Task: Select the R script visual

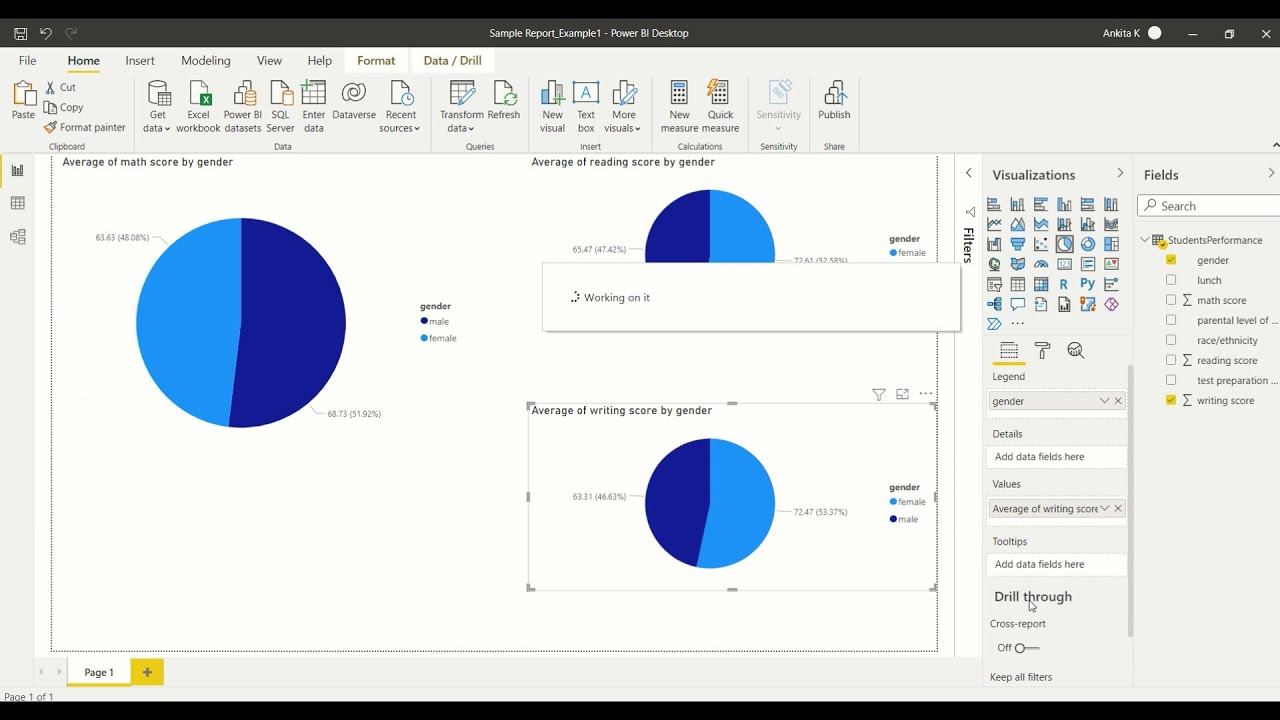Action: tap(1064, 284)
